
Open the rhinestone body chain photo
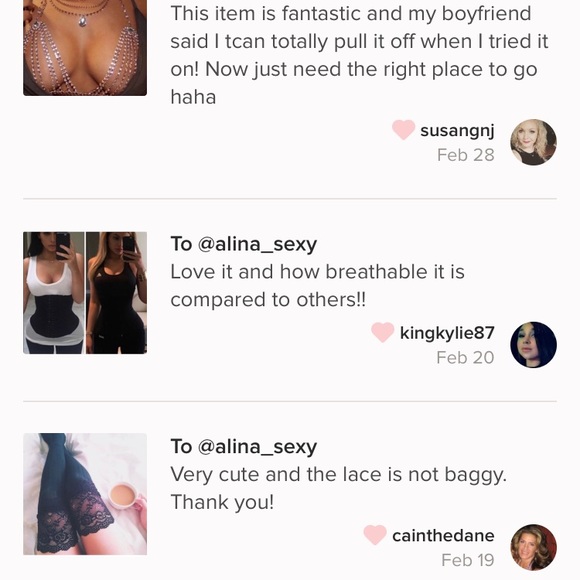pos(85,48)
